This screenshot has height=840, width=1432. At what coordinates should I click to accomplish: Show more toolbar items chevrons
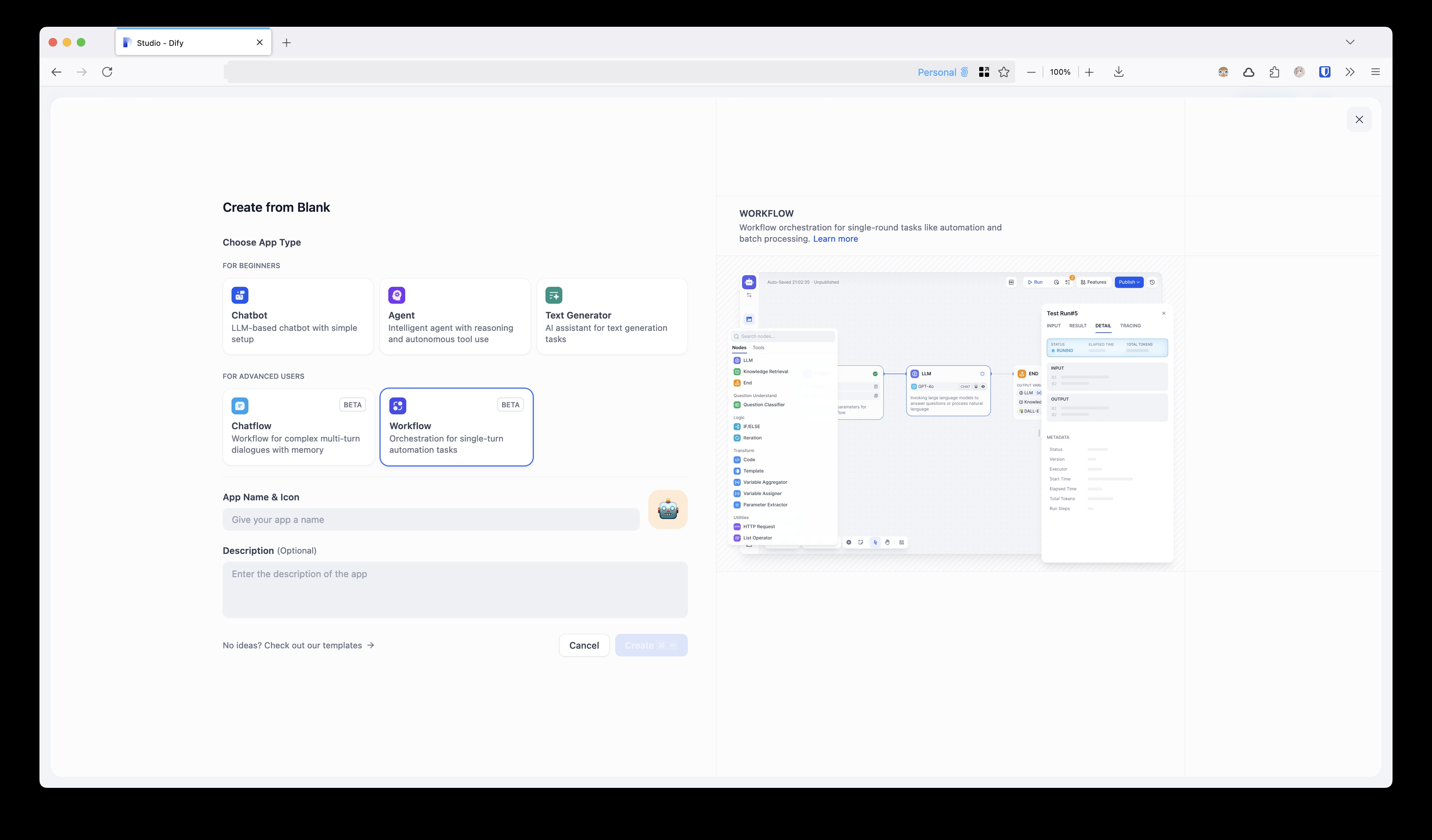pyautogui.click(x=1350, y=72)
